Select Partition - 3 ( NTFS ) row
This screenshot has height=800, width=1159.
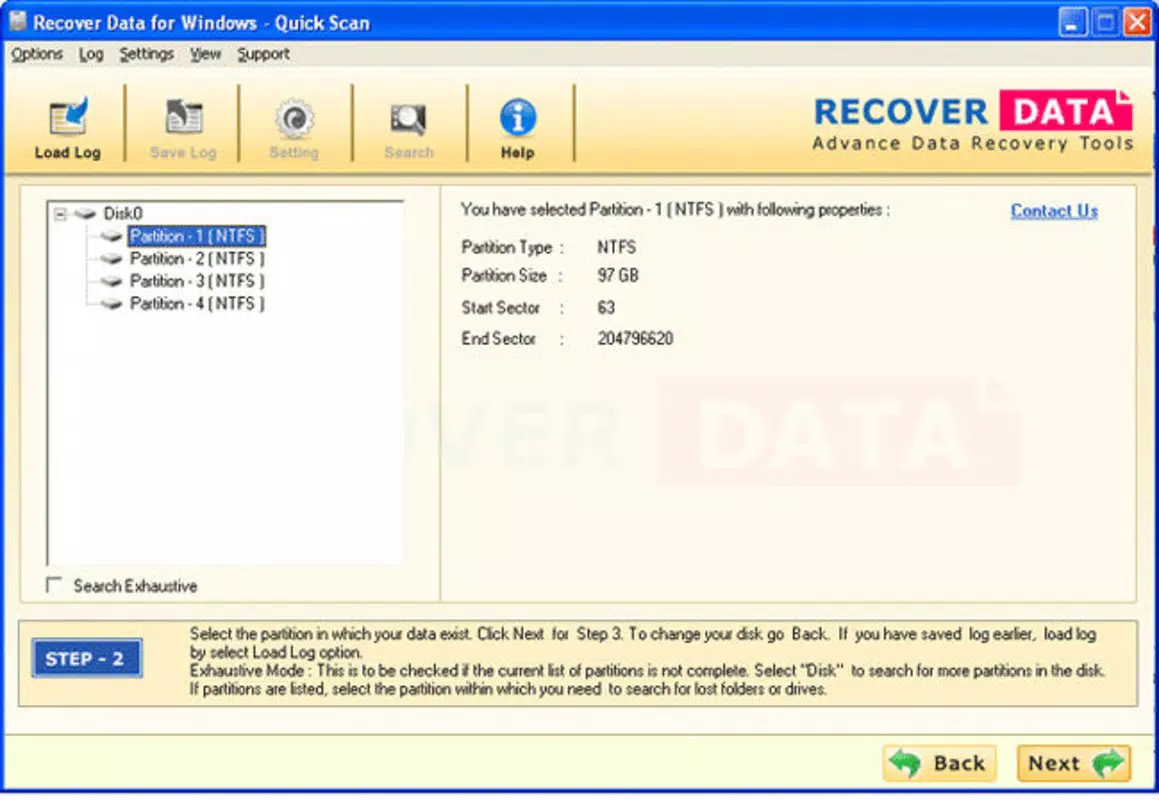coord(197,281)
